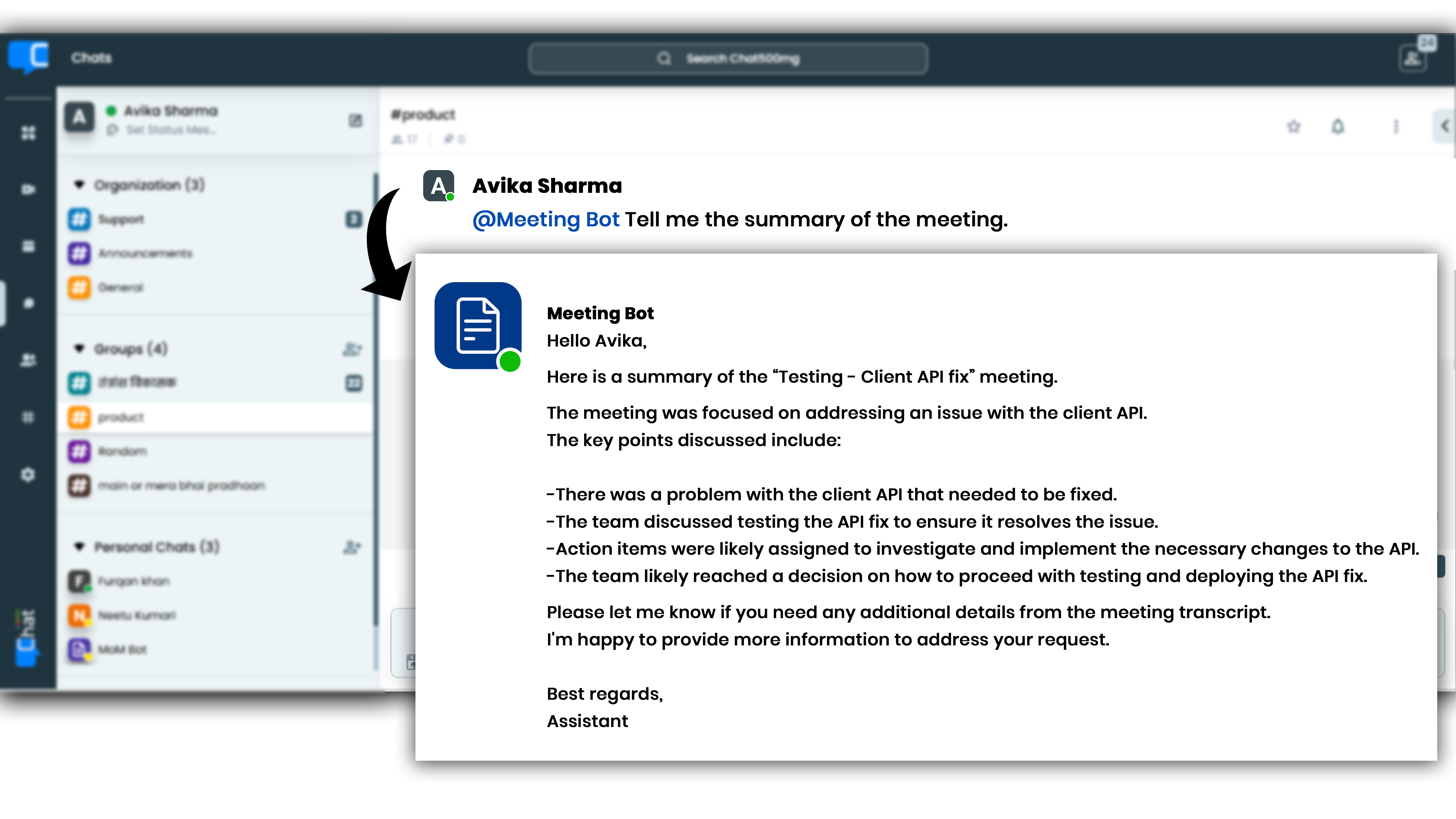Click the Chat500mg logo icon
Screen dimensions: 1456x819
(x=28, y=57)
